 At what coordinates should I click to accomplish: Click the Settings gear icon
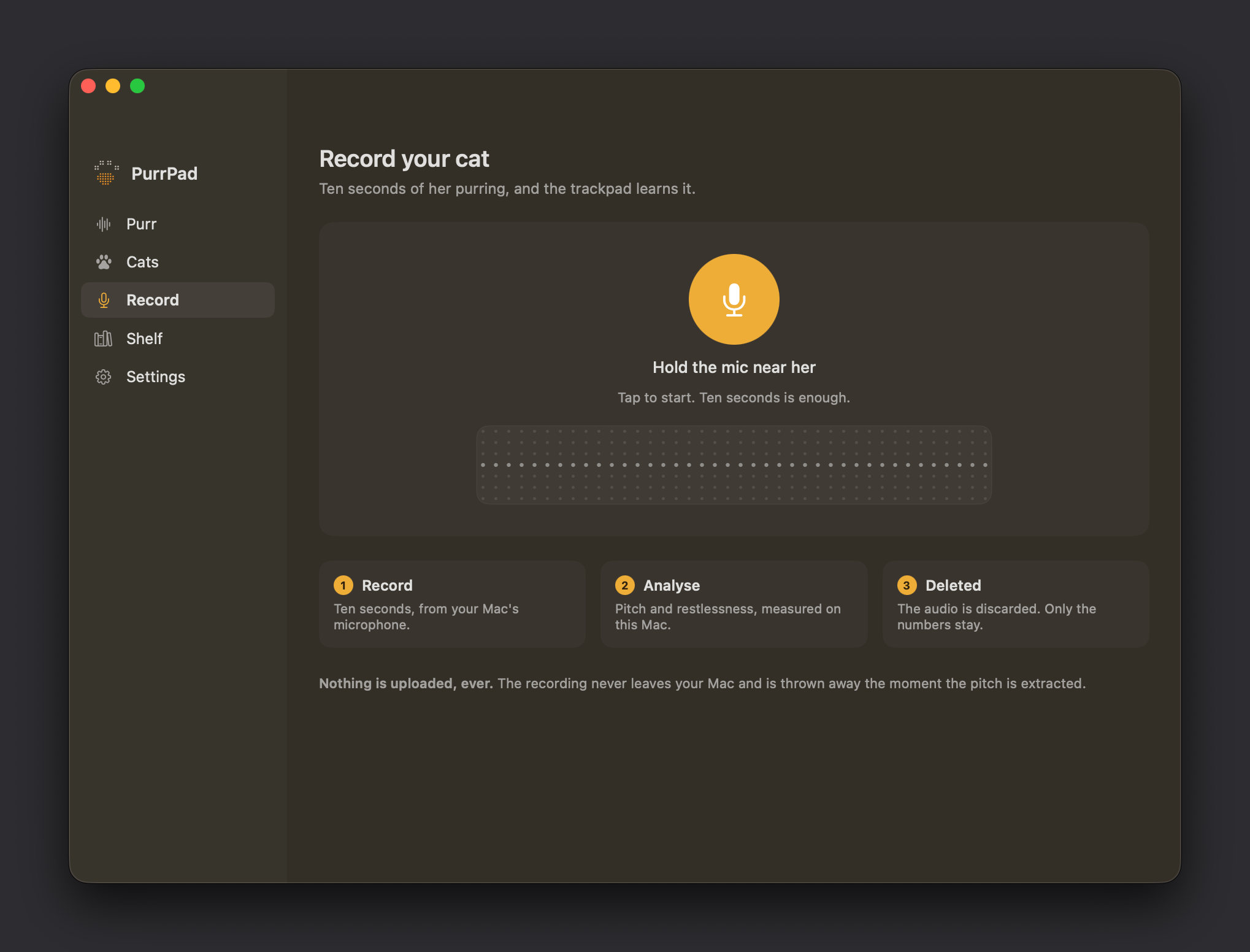tap(104, 377)
